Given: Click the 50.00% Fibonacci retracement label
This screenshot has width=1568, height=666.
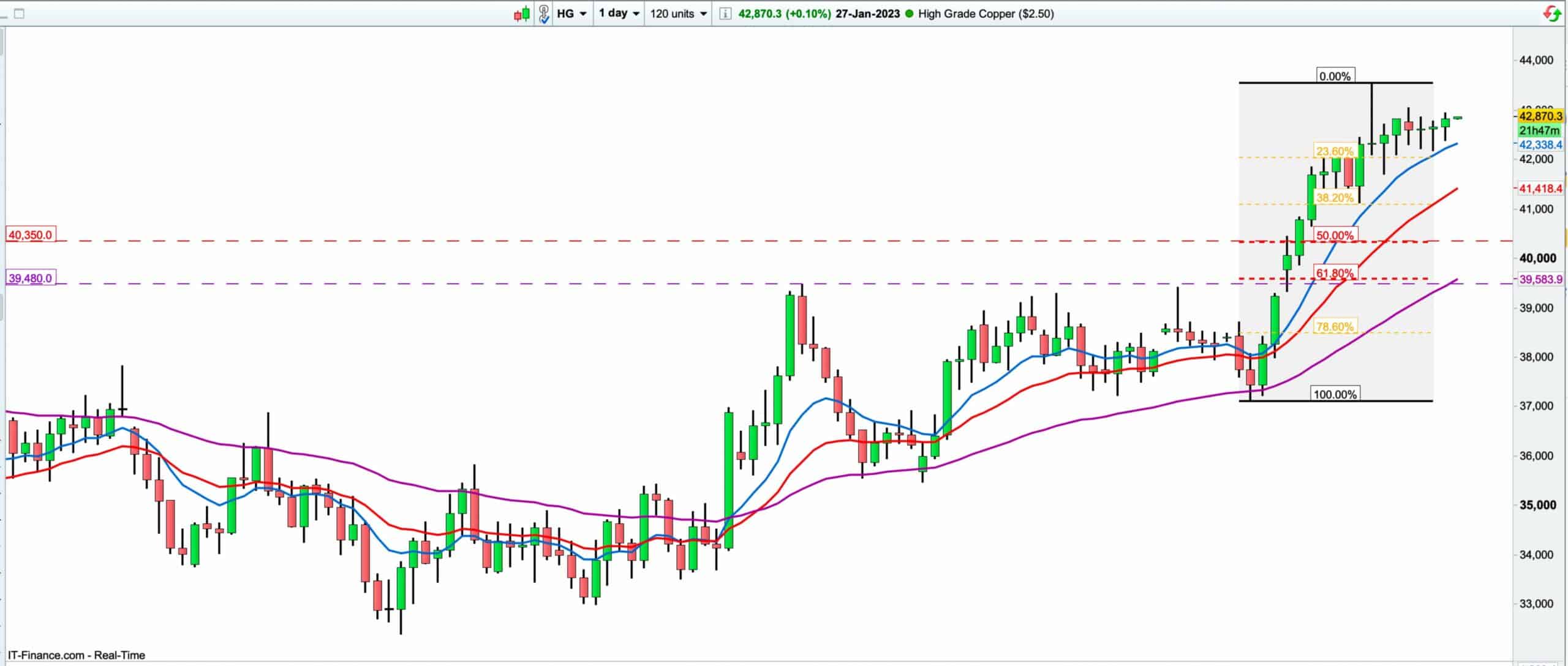Looking at the screenshot, I should pos(1335,236).
